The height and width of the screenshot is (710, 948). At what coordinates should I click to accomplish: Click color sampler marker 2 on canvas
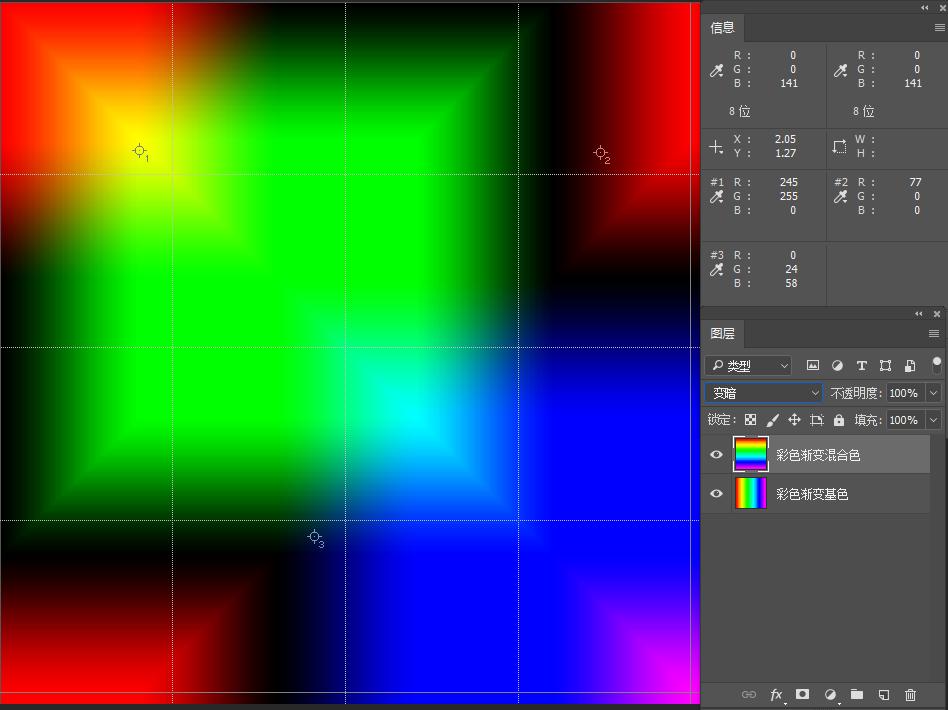[x=600, y=152]
